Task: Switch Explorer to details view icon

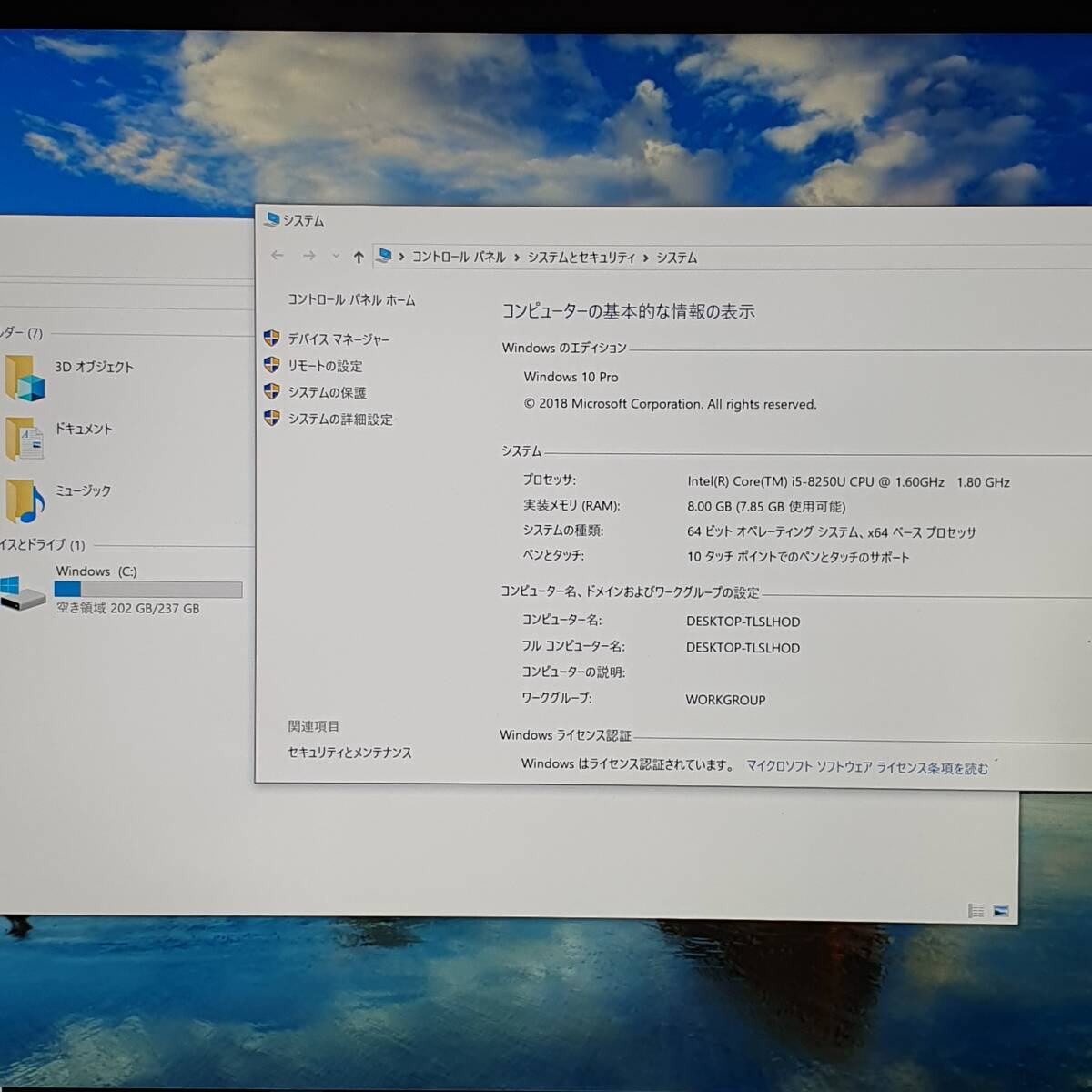Action: tap(976, 910)
